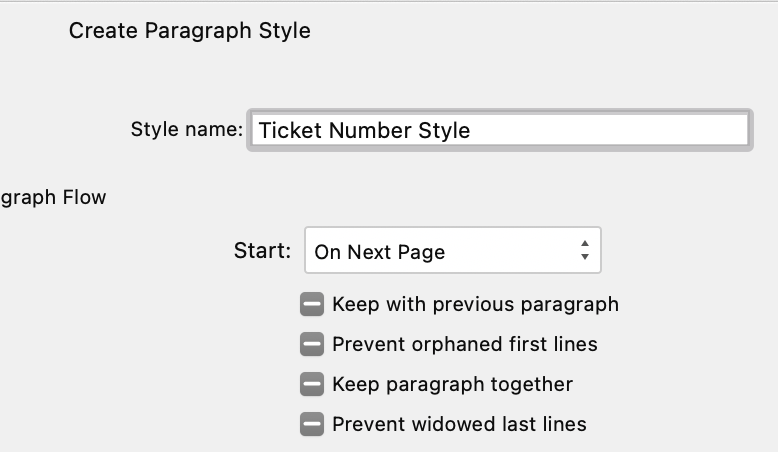
Task: Click the 'Prevent widowed last lines' label
Action: (459, 424)
